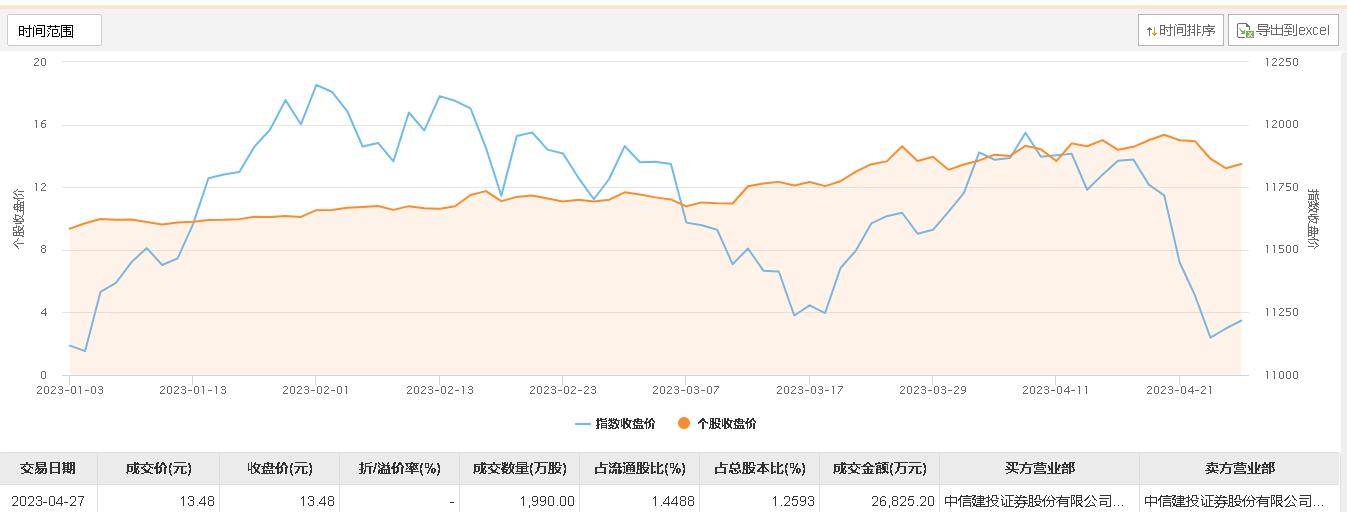Select the 成交数量(万股) column header
Screen dimensions: 1347x512
coord(519,468)
